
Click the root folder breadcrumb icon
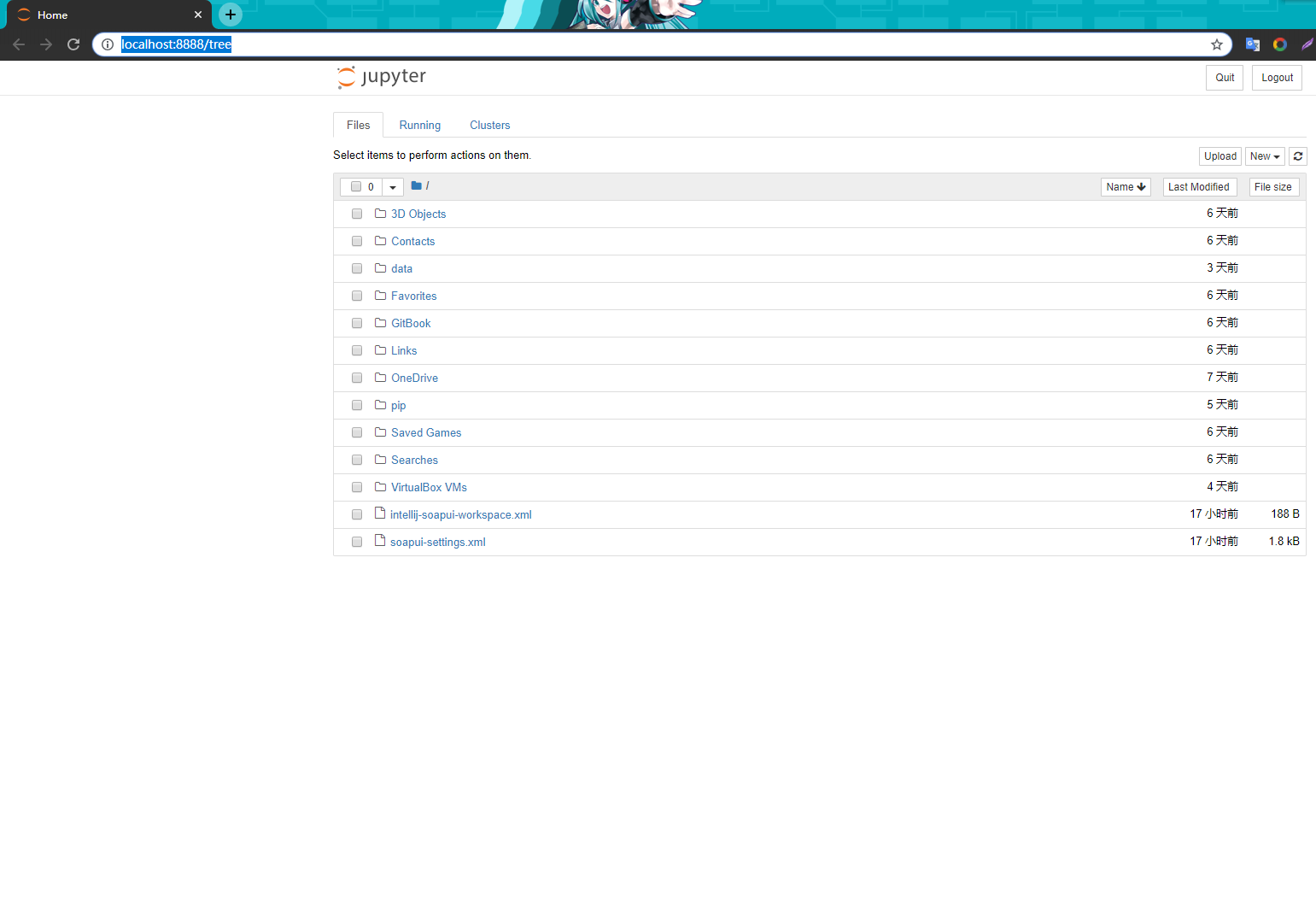pos(417,186)
